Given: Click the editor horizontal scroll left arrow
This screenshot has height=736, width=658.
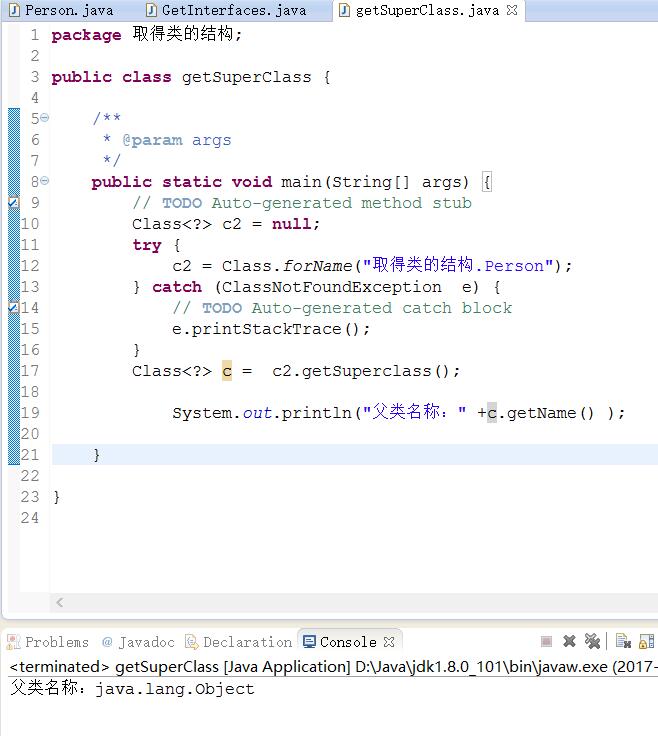Looking at the screenshot, I should (x=60, y=602).
